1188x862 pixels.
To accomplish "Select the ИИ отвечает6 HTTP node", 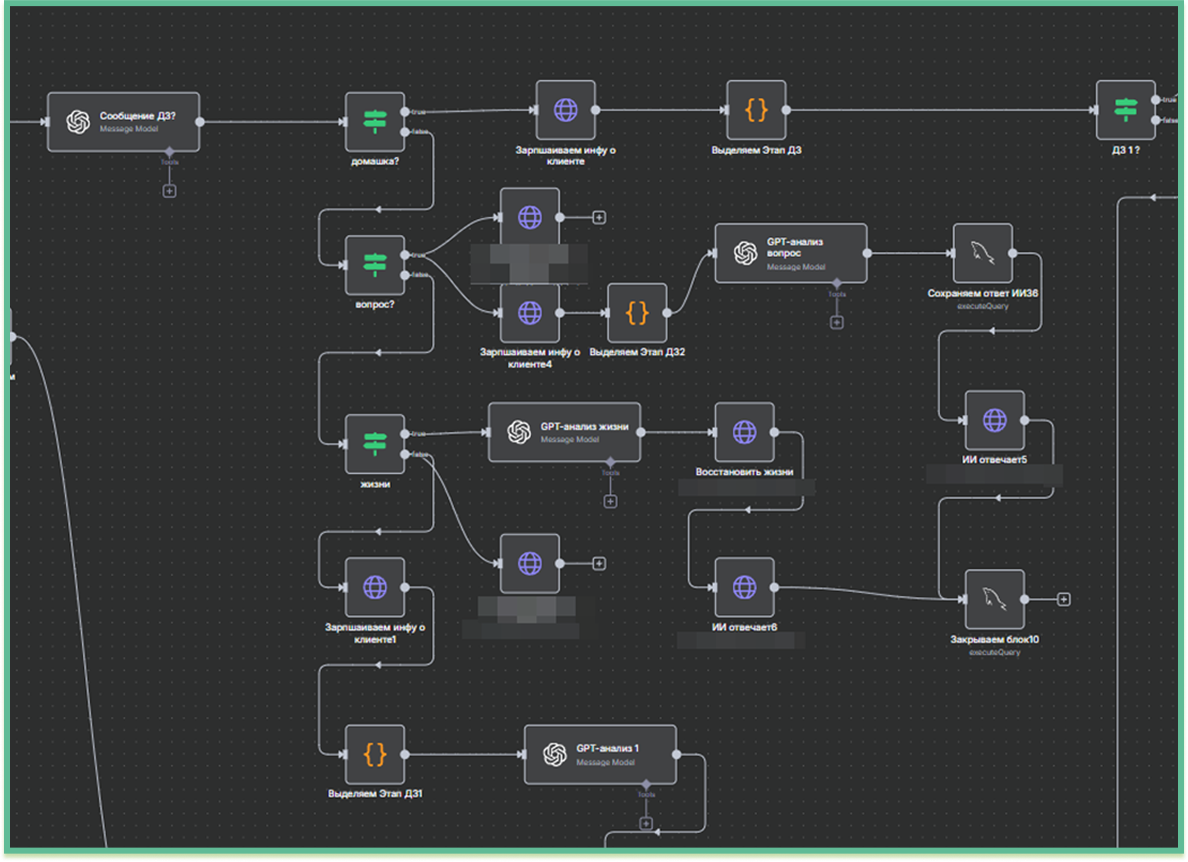I will 744,588.
